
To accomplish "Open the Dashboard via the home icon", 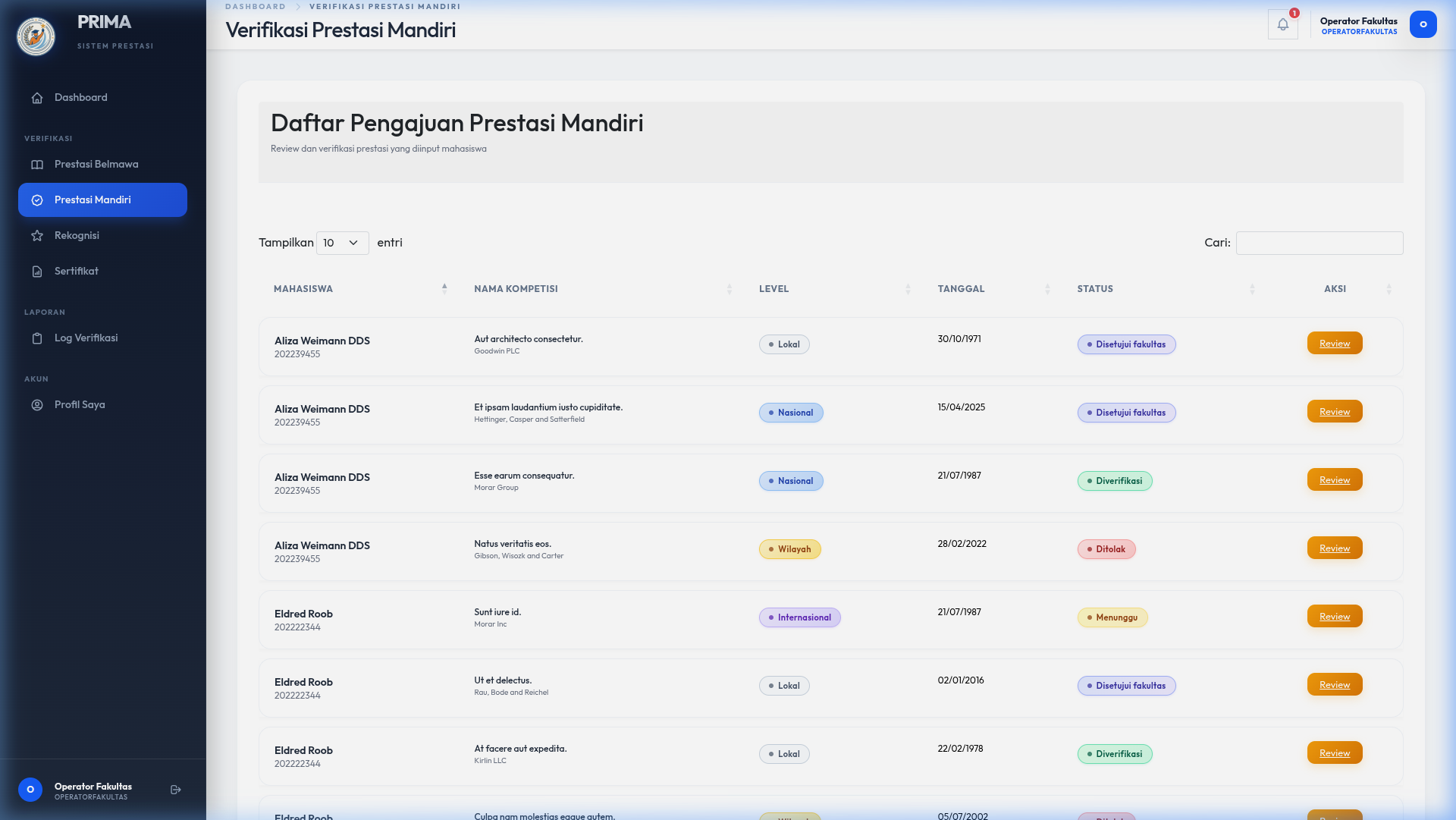I will coord(37,98).
